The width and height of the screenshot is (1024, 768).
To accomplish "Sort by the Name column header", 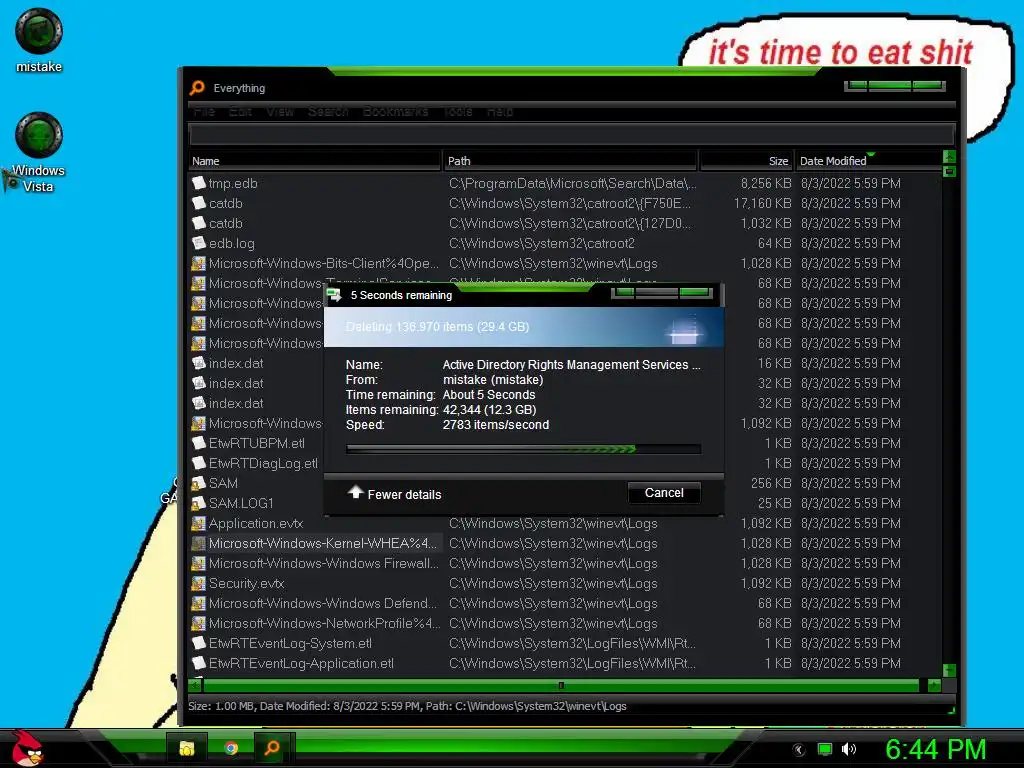I will click(315, 161).
